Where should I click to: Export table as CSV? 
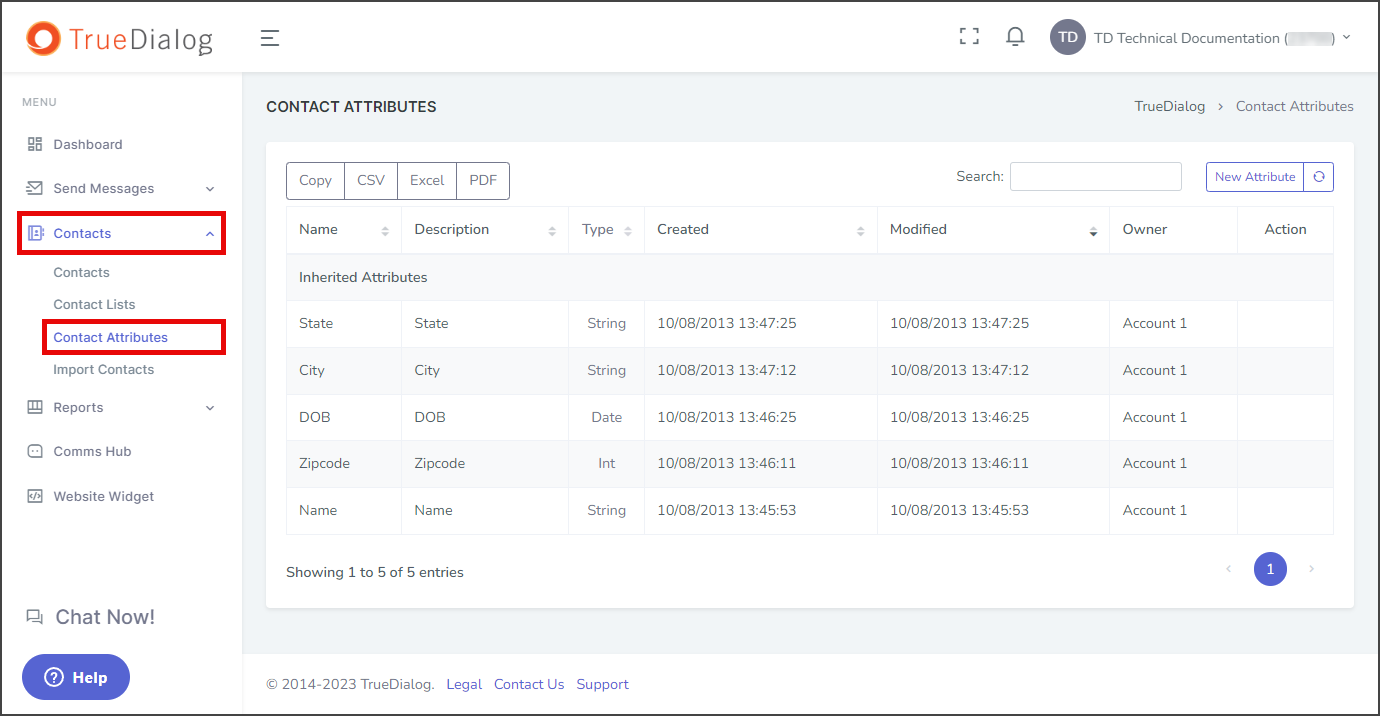coord(371,181)
